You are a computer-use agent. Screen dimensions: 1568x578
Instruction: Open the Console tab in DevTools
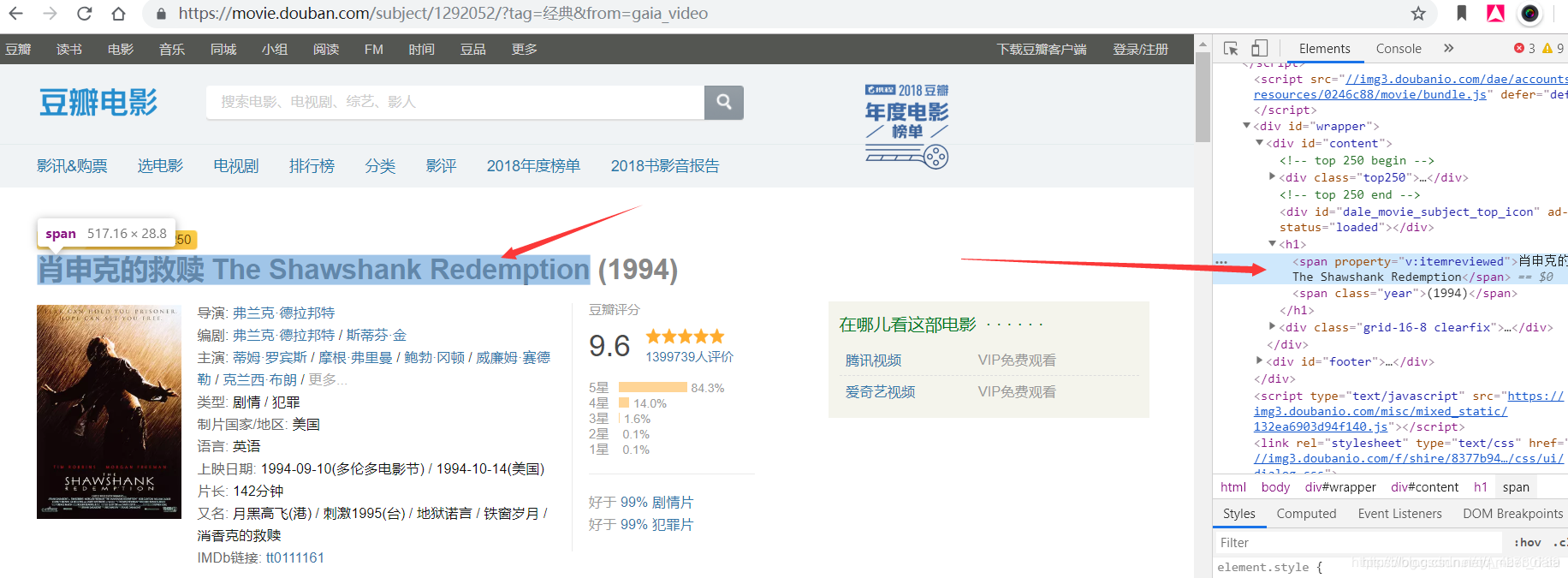point(1399,49)
